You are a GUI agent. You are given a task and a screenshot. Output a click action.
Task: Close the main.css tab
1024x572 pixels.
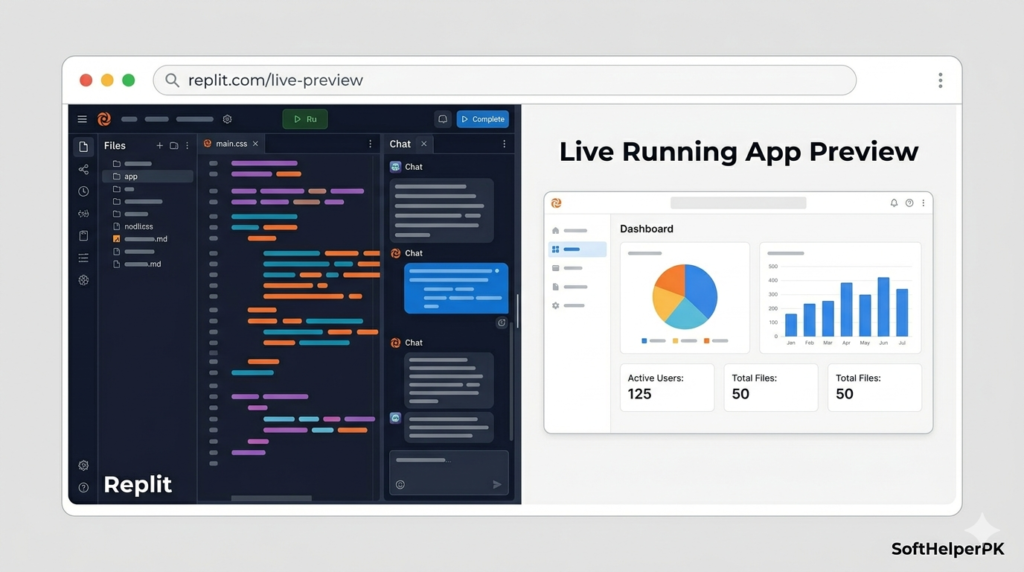pyautogui.click(x=255, y=144)
